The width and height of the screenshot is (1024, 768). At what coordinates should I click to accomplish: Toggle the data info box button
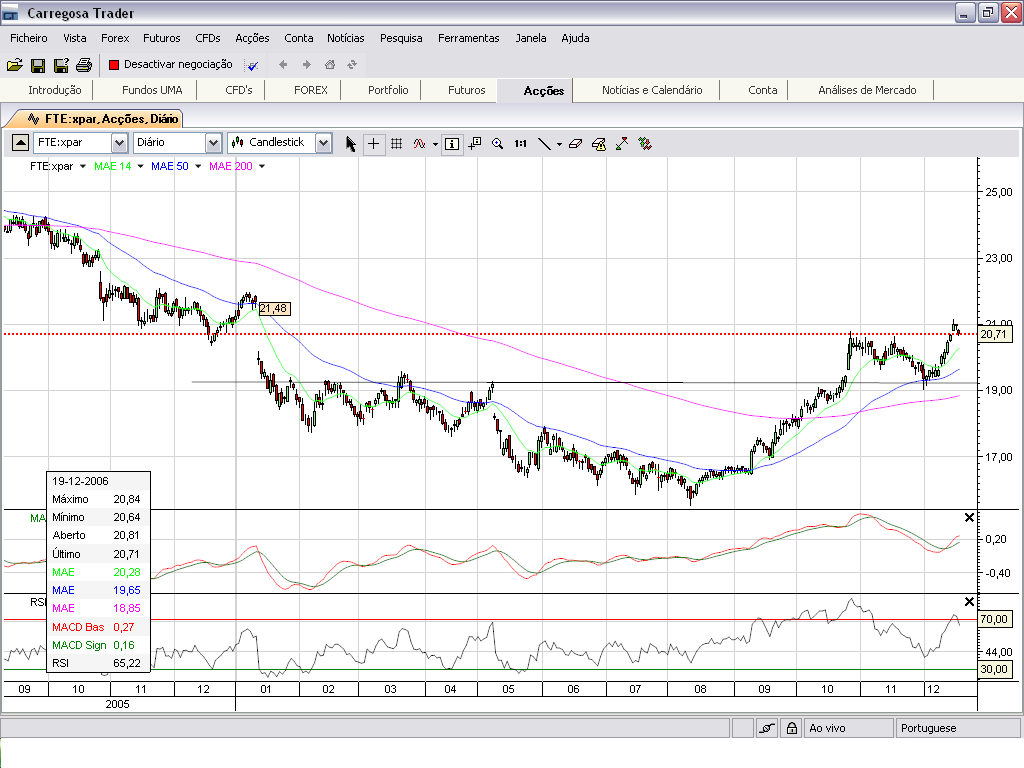click(452, 143)
